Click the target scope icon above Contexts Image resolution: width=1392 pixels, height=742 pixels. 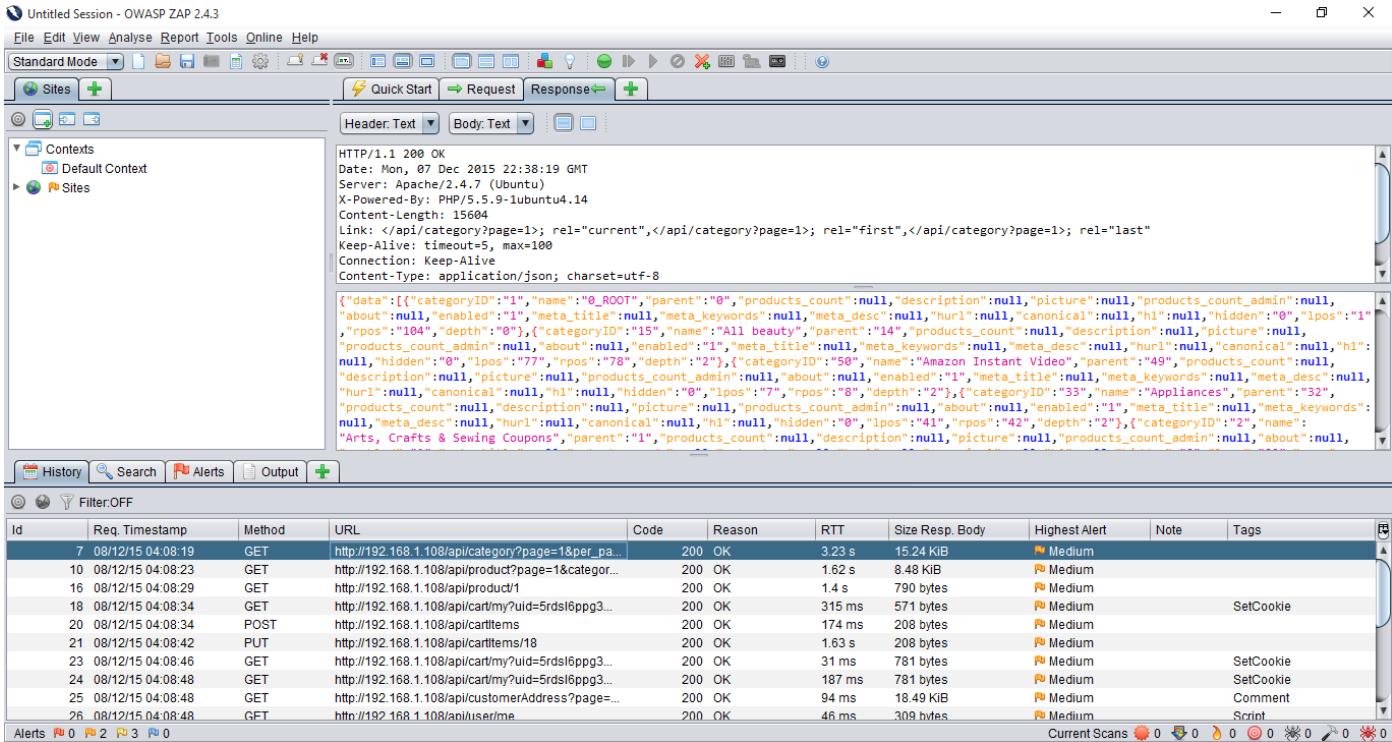[18, 120]
